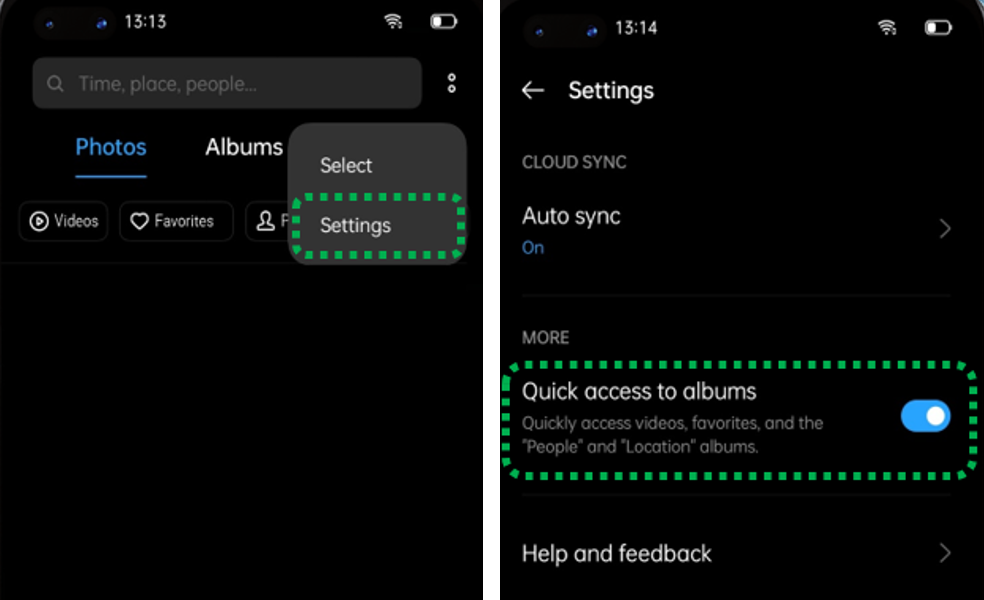Switch to the Albums tab

pyautogui.click(x=244, y=147)
